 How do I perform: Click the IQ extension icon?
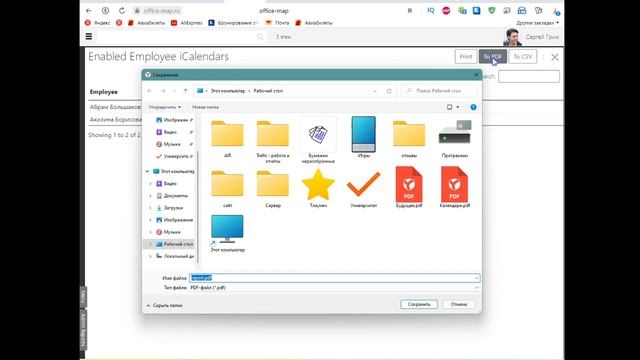point(431,11)
